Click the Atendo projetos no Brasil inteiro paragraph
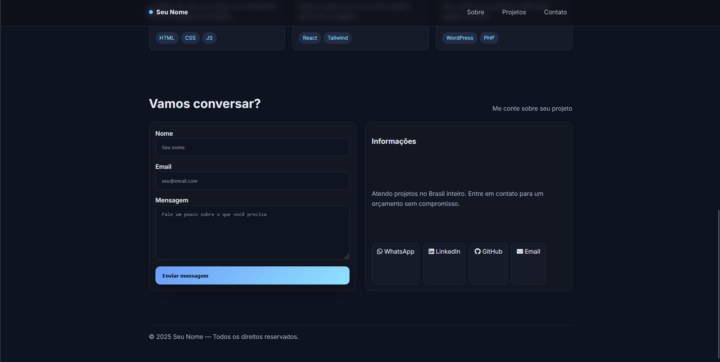This screenshot has height=362, width=720. click(457, 198)
